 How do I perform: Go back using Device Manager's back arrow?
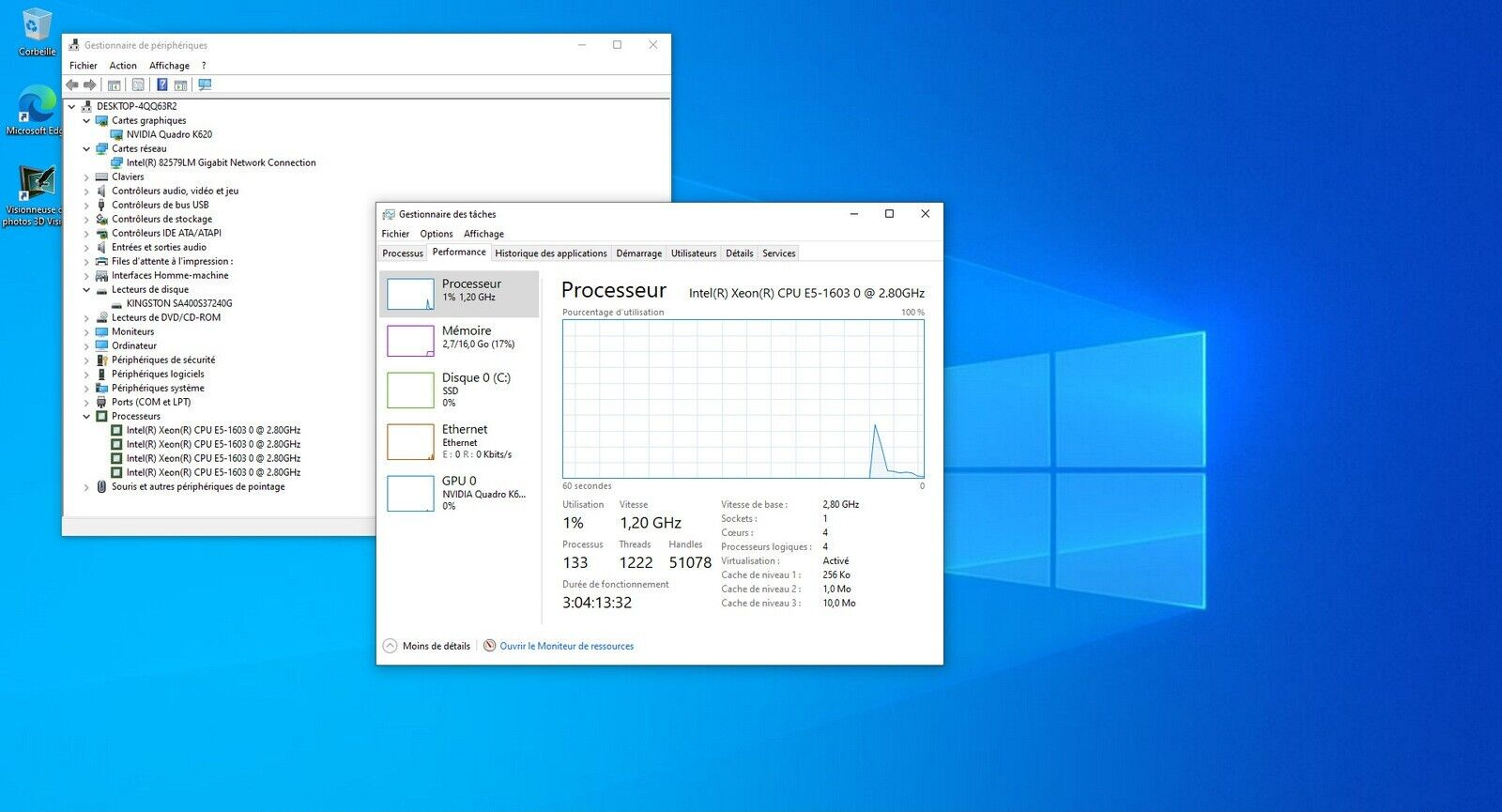[x=72, y=84]
